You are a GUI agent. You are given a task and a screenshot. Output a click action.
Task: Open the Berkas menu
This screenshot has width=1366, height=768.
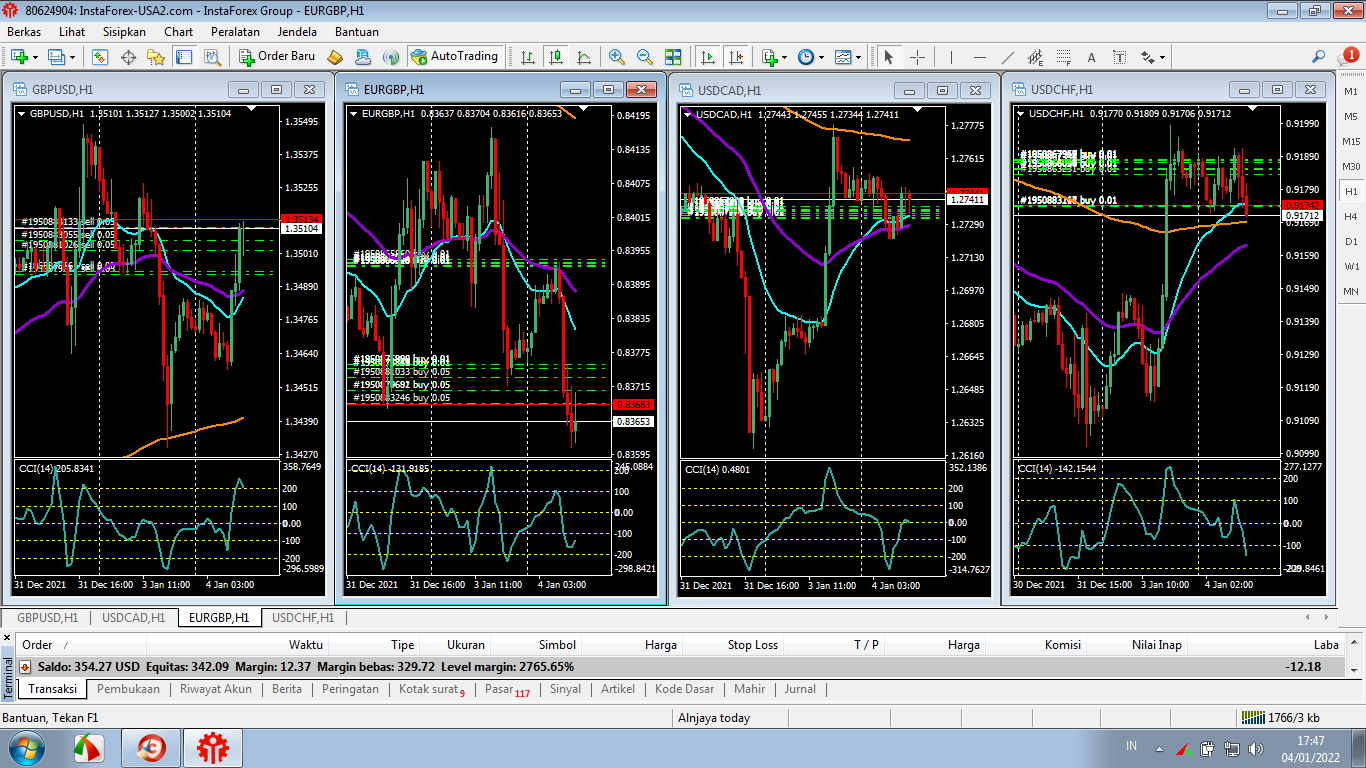pyautogui.click(x=24, y=32)
